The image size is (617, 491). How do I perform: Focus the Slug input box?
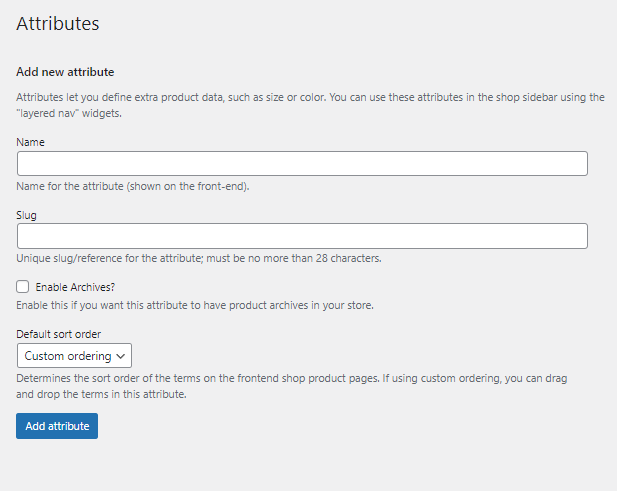(302, 236)
